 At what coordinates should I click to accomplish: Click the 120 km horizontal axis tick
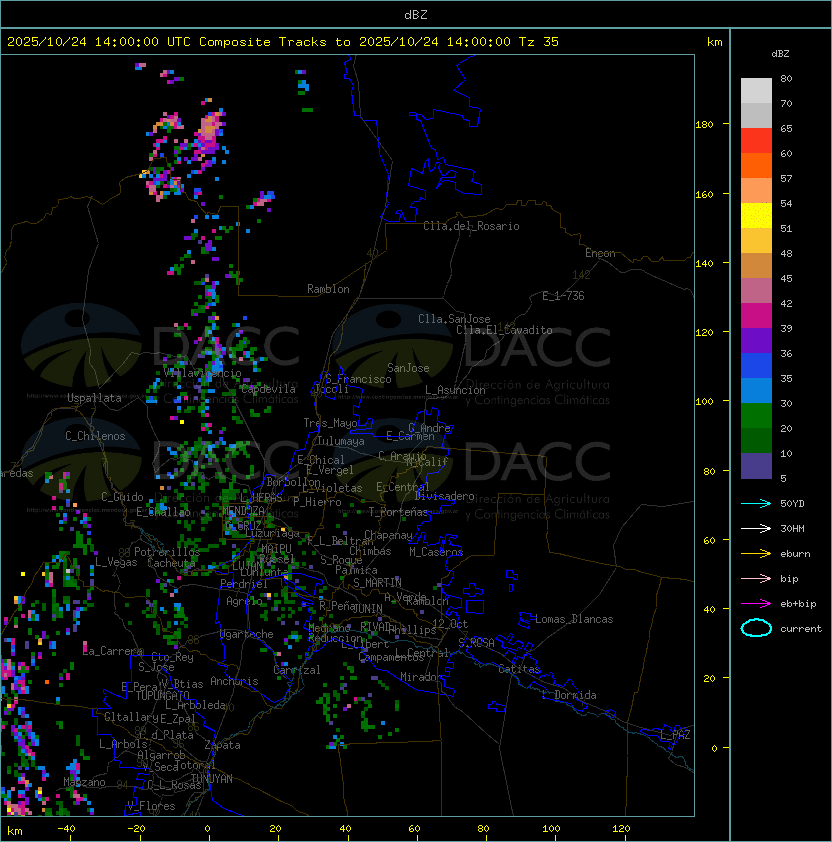pos(621,829)
